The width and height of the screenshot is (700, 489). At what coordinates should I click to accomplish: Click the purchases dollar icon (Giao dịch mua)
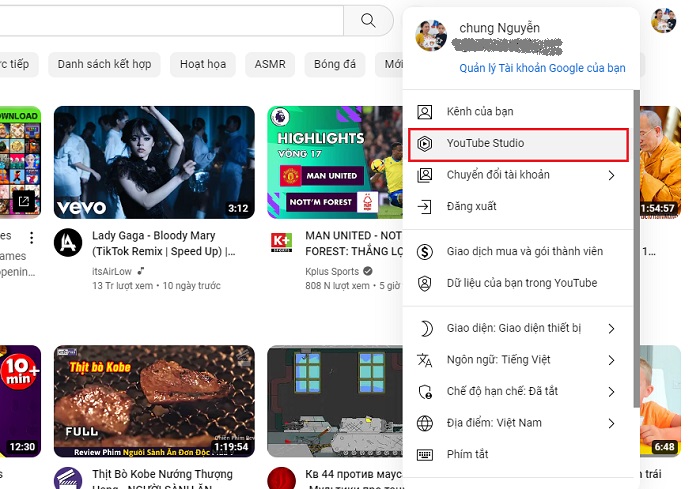(x=425, y=252)
